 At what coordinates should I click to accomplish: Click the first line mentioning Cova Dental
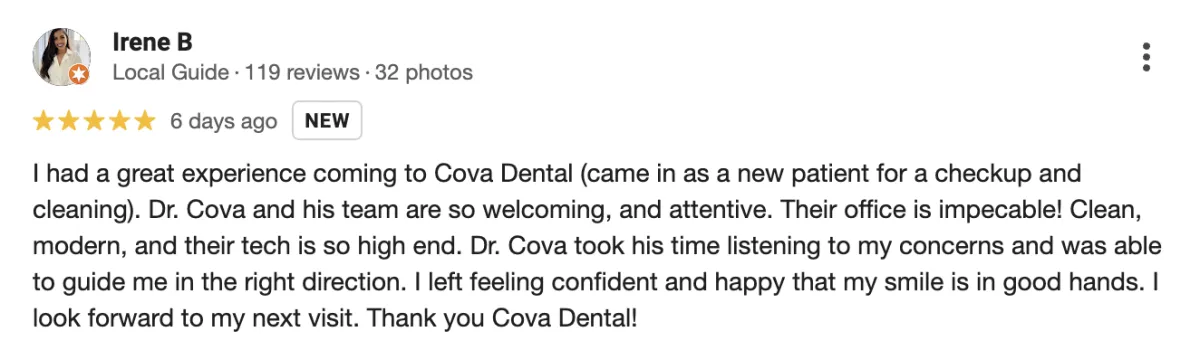pyautogui.click(x=556, y=173)
